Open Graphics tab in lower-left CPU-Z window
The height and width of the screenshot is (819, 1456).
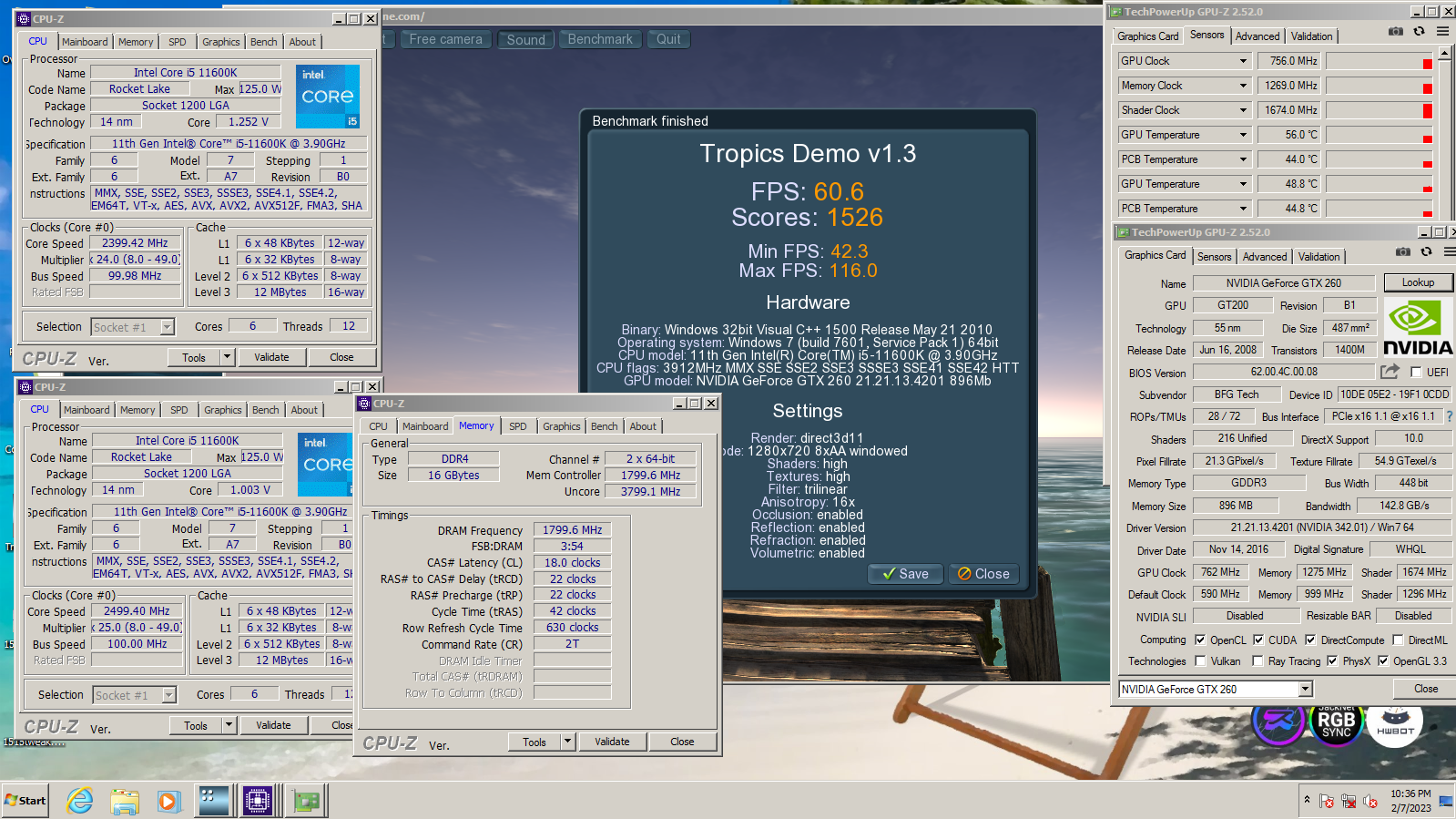223,410
